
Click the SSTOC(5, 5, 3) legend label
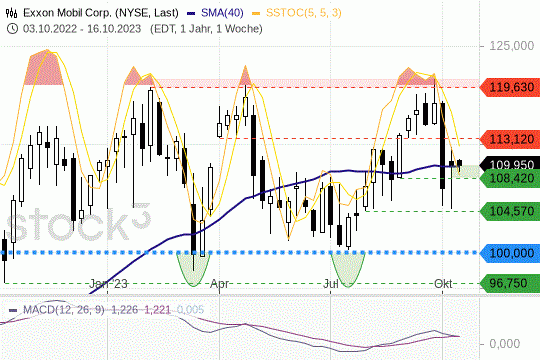coord(303,13)
